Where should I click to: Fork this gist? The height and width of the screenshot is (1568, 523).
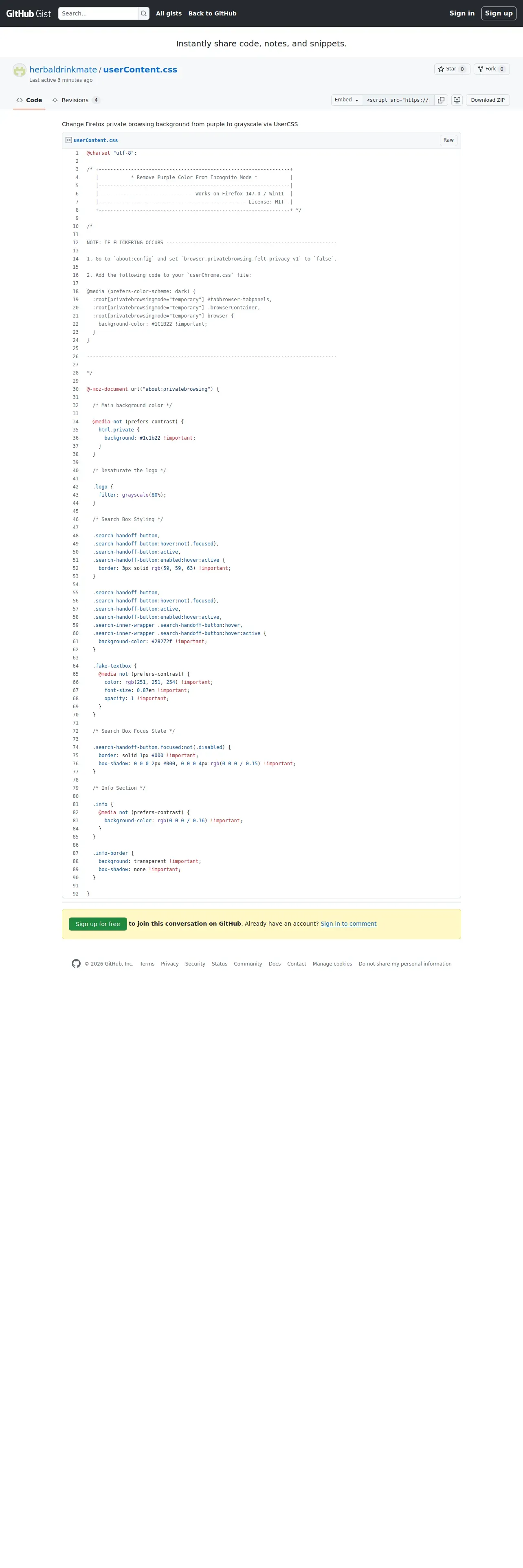(491, 69)
